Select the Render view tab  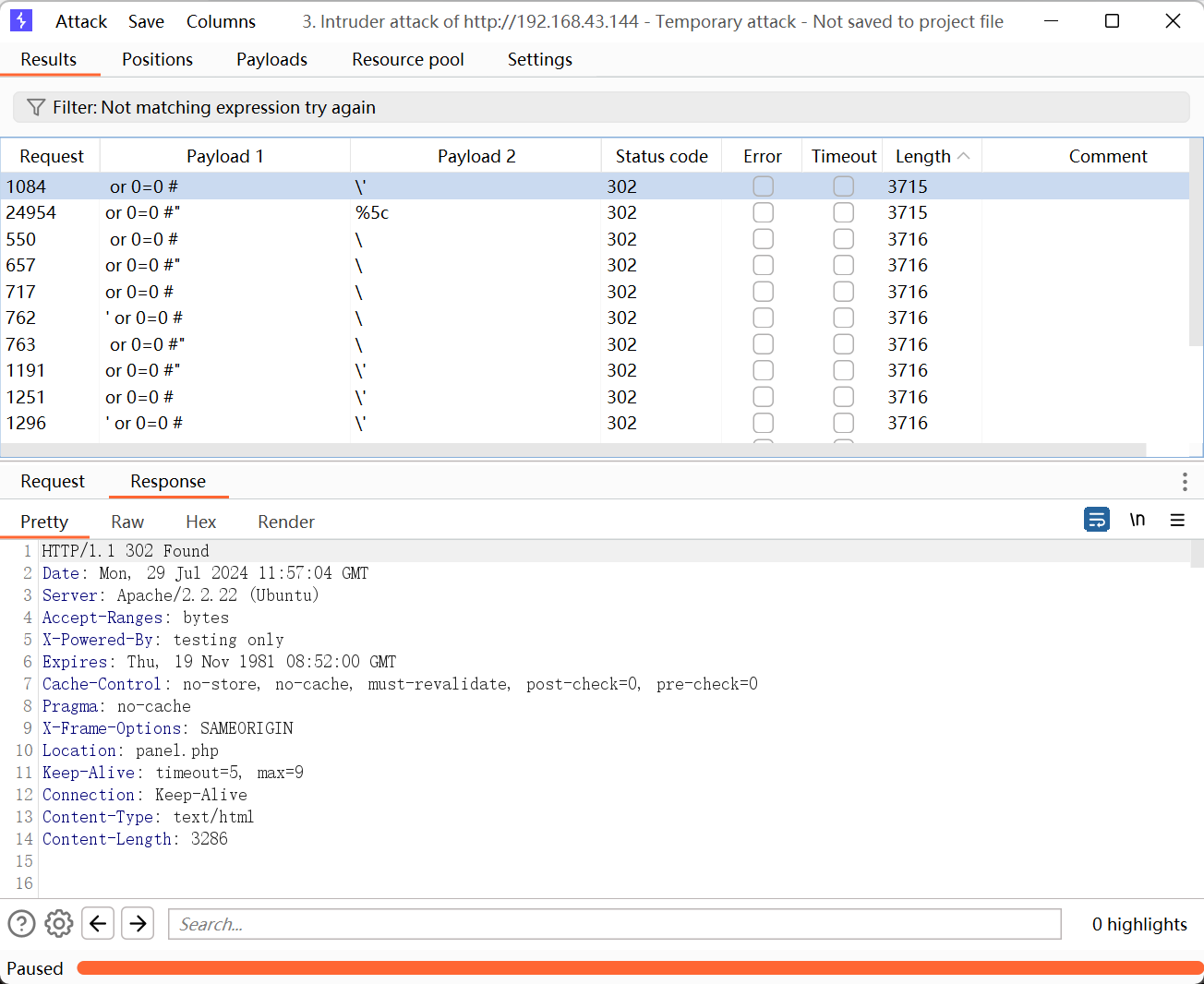coord(286,522)
